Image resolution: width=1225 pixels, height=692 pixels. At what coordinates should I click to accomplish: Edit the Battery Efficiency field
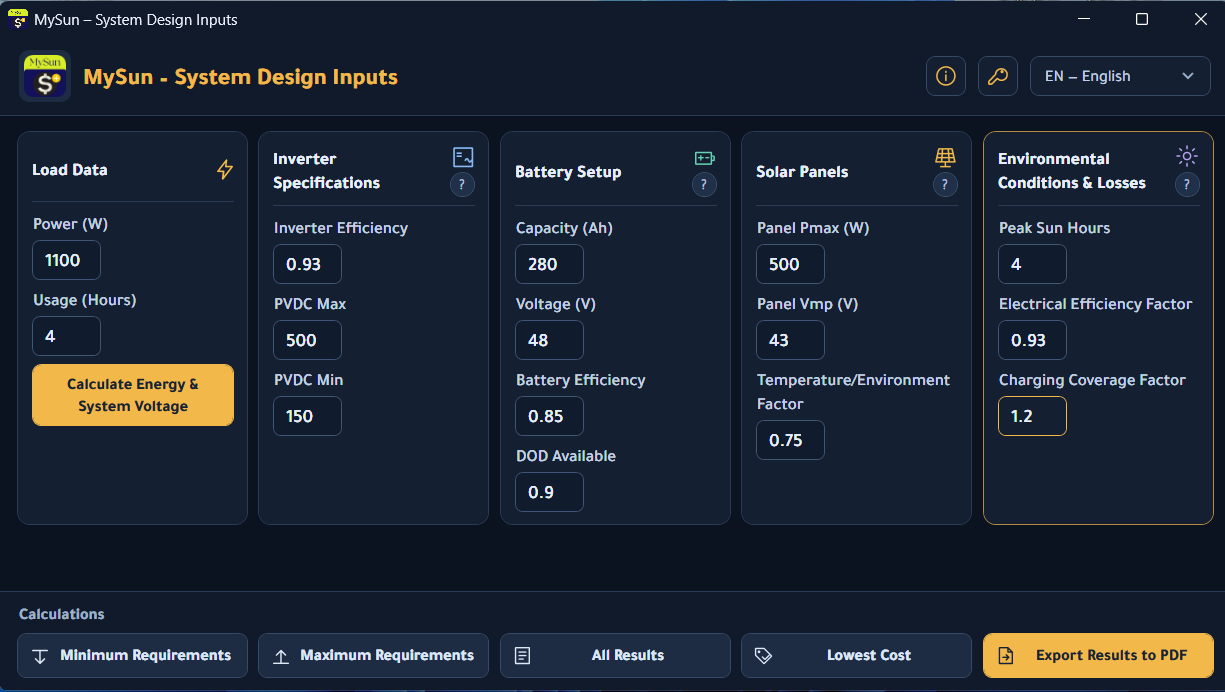[x=550, y=416]
